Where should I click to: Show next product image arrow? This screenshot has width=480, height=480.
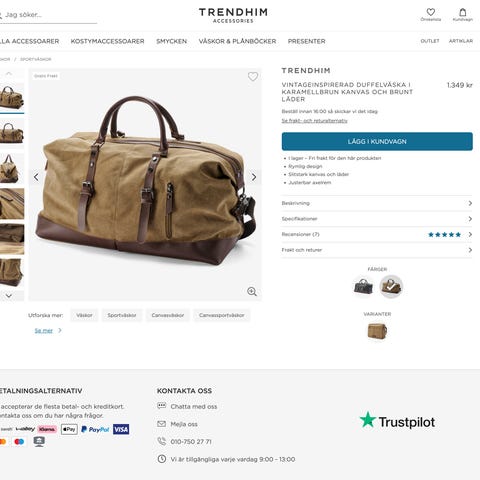click(x=254, y=177)
